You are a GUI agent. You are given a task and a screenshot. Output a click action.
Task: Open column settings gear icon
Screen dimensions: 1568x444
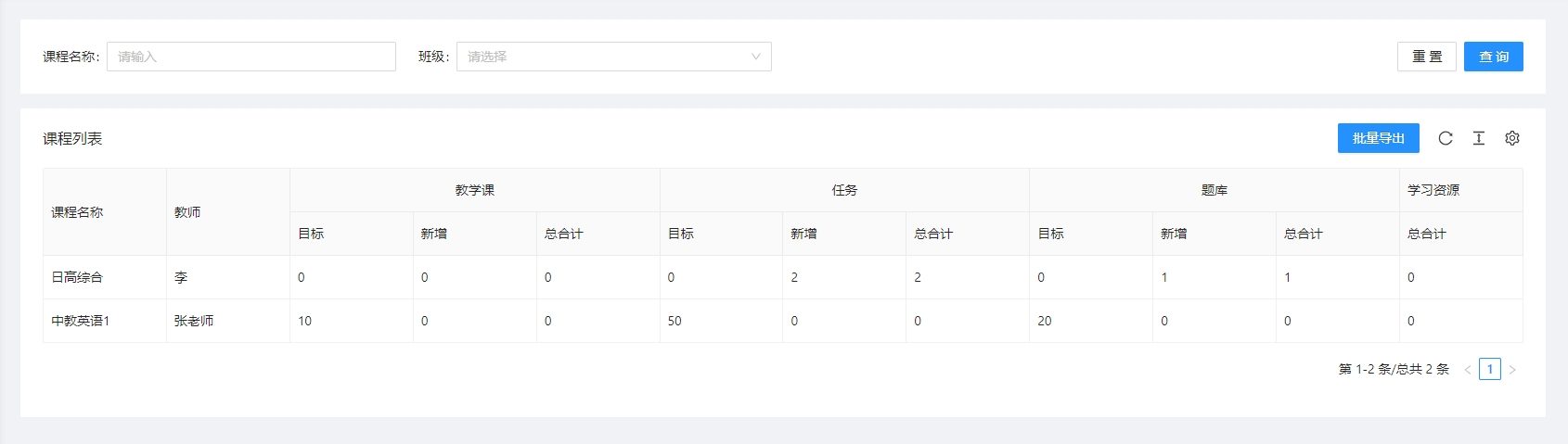(x=1512, y=138)
